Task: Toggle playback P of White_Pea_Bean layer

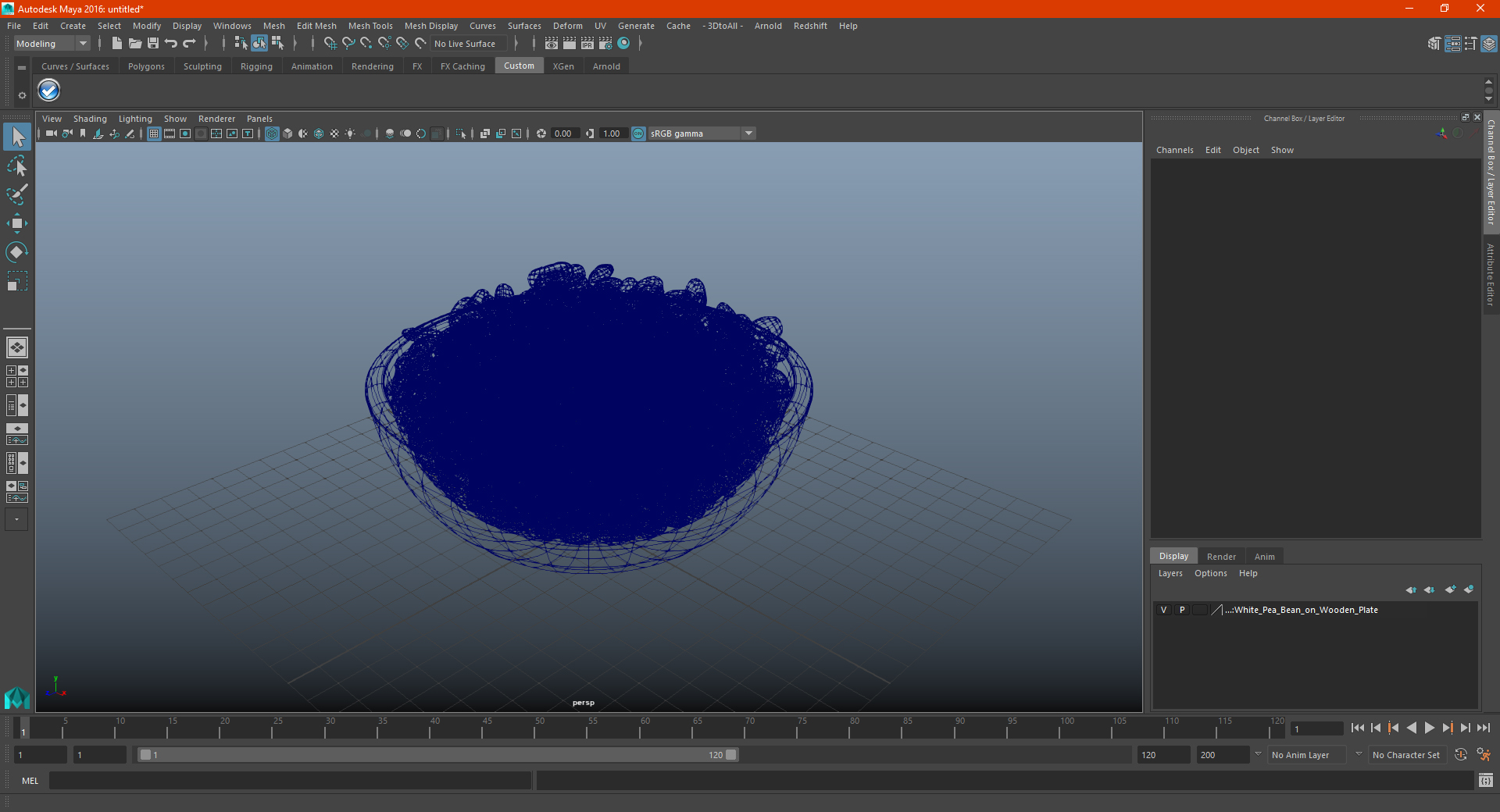Action: coord(1182,610)
